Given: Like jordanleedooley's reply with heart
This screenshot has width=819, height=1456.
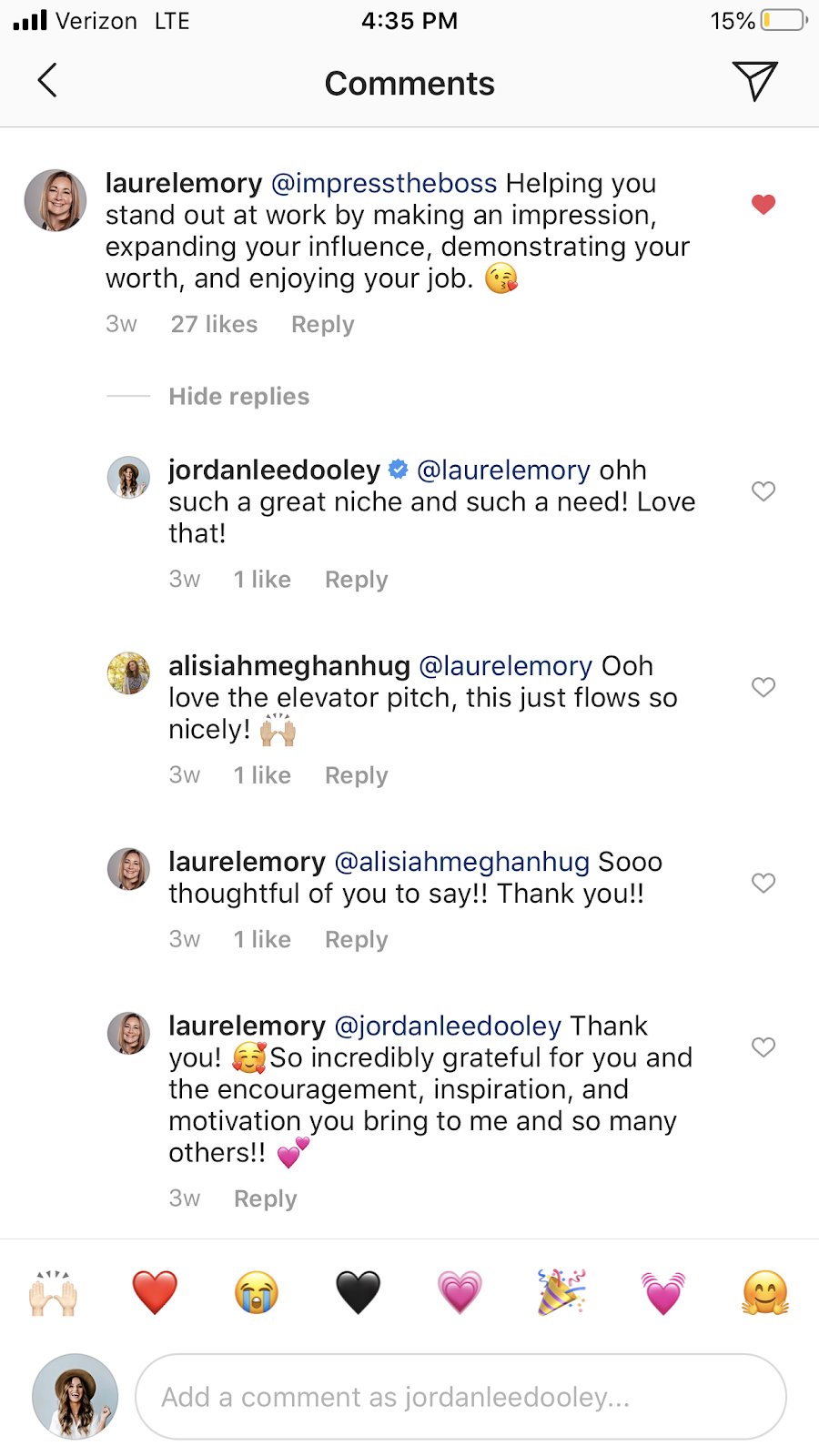Looking at the screenshot, I should click(763, 491).
